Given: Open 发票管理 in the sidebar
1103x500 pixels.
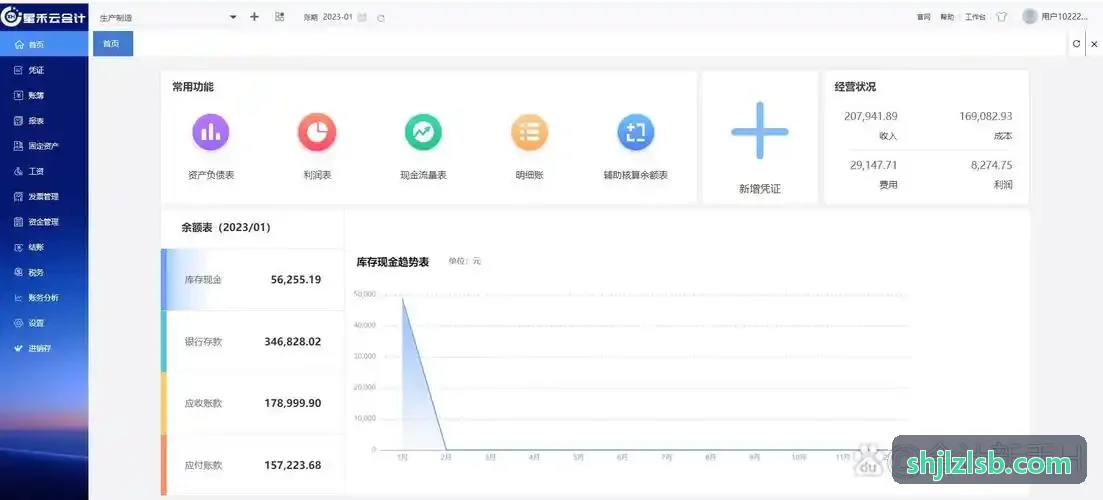Looking at the screenshot, I should point(44,197).
